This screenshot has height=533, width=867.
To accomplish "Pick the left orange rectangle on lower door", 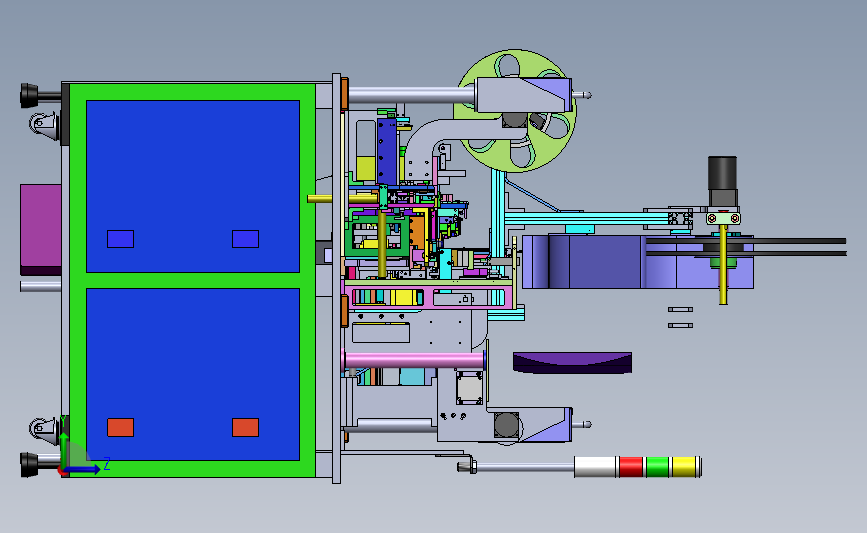I will 121,427.
